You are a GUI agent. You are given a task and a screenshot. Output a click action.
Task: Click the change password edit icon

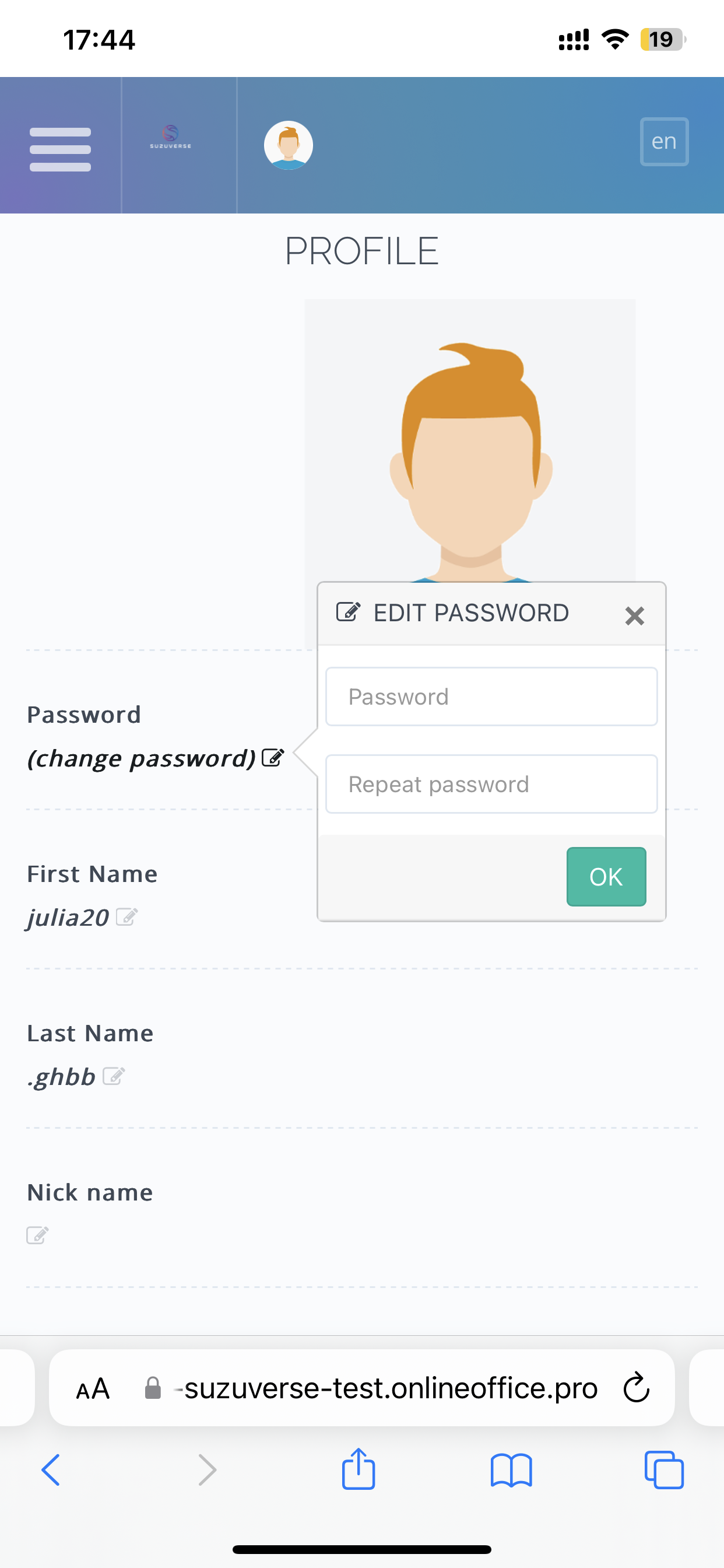click(x=273, y=758)
